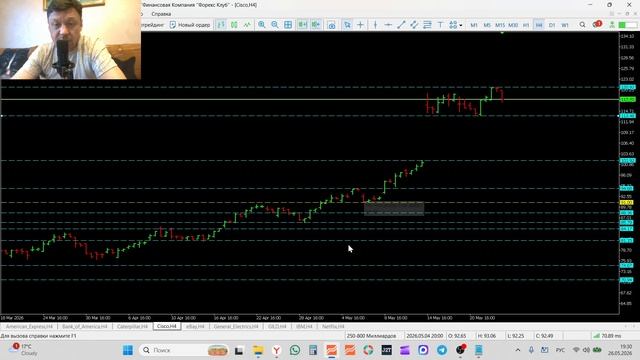Viewport: 640px width, 360px height.
Task: Switch timeframe to D1
Action: click(552, 25)
